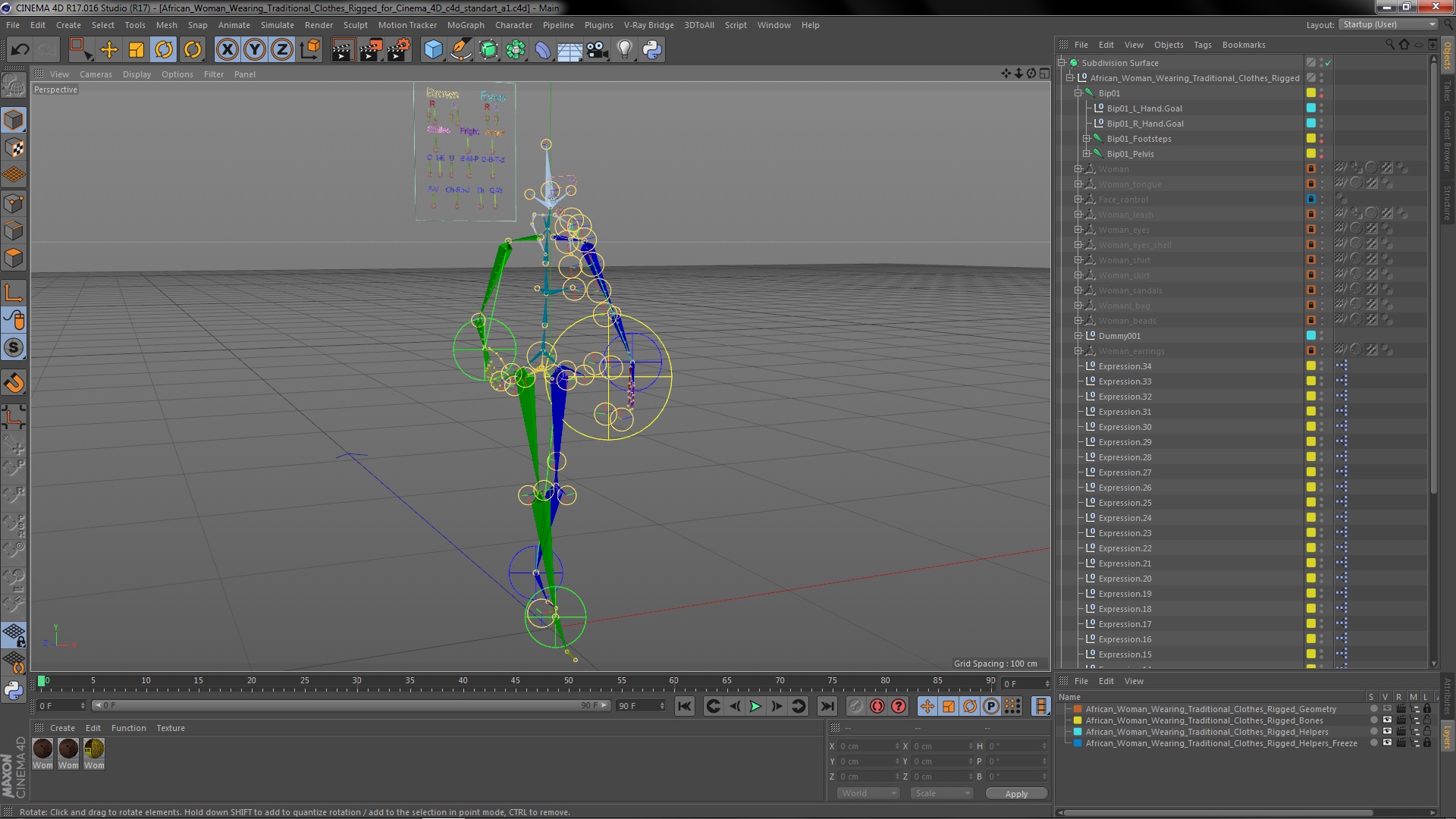Viewport: 1456px width, 819px height.
Task: Collapse the Bip01 tree node
Action: [1078, 93]
